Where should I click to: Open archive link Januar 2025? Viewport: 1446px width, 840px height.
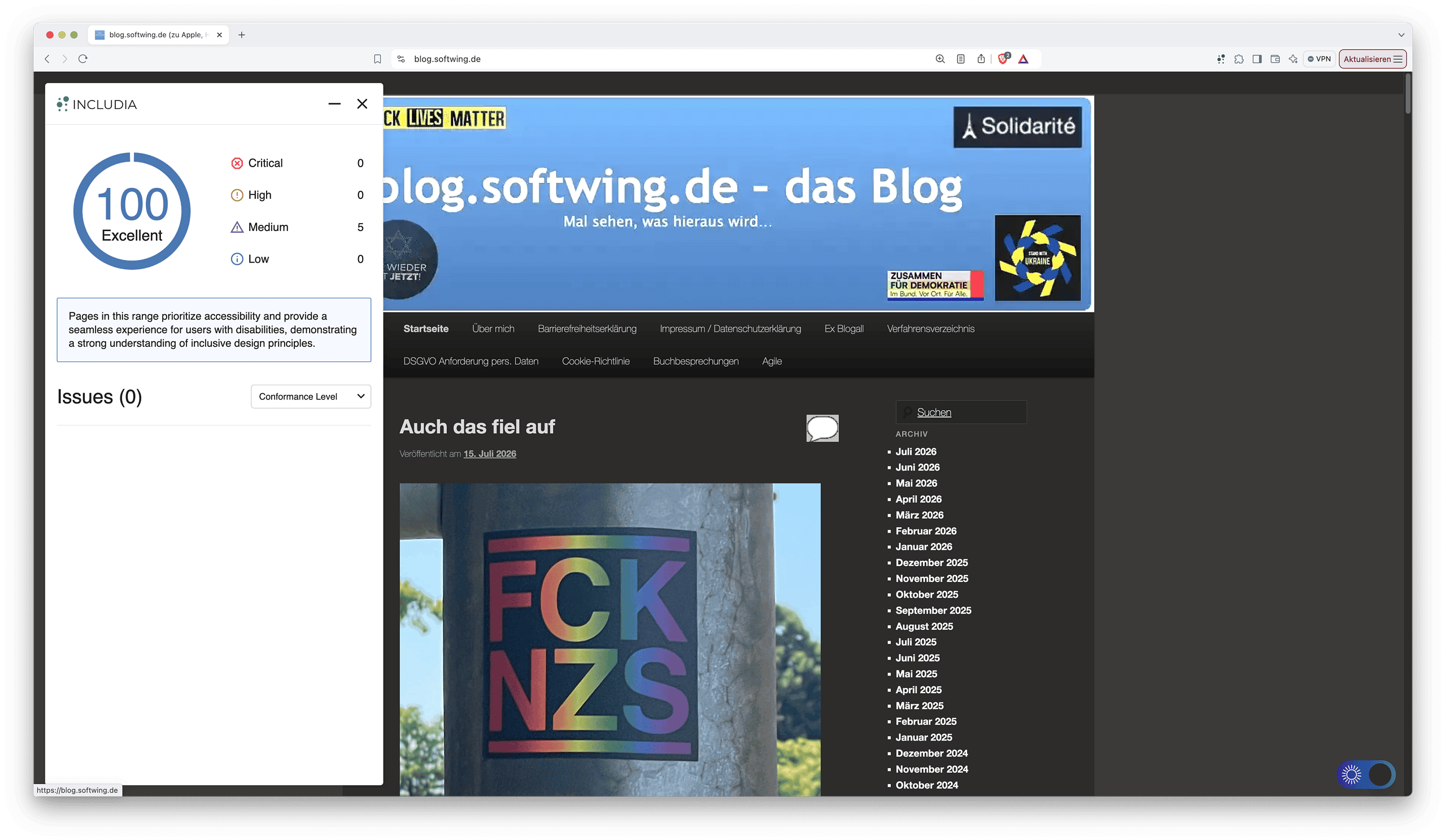coord(924,737)
